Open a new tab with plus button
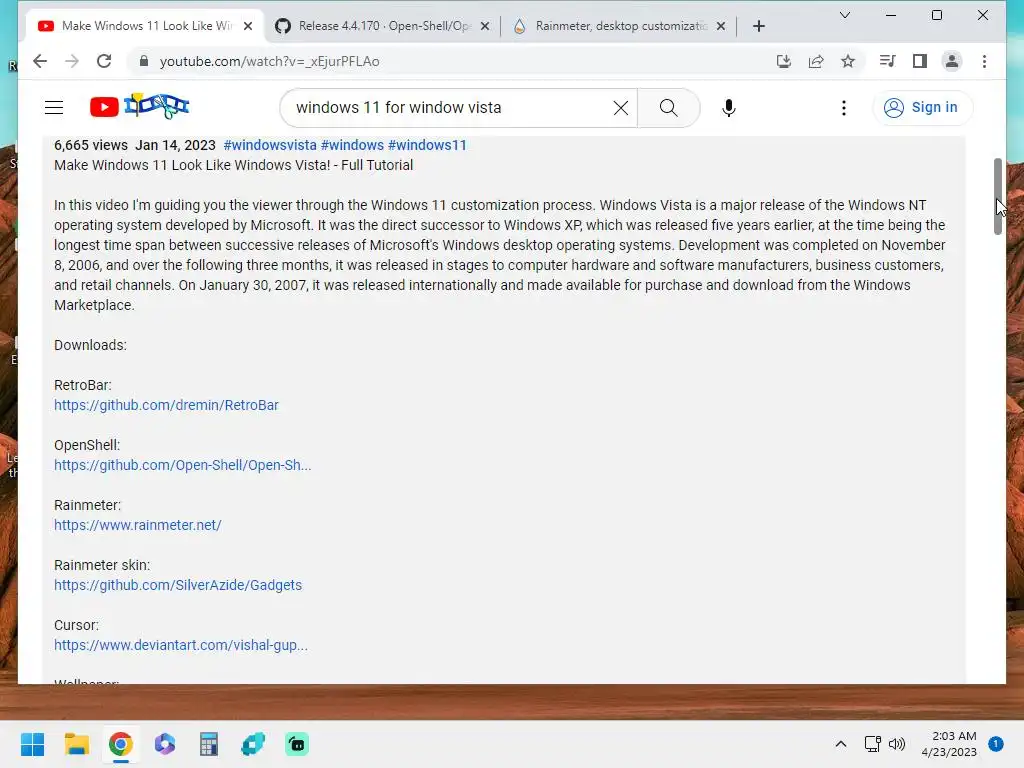The image size is (1024, 768). [758, 26]
